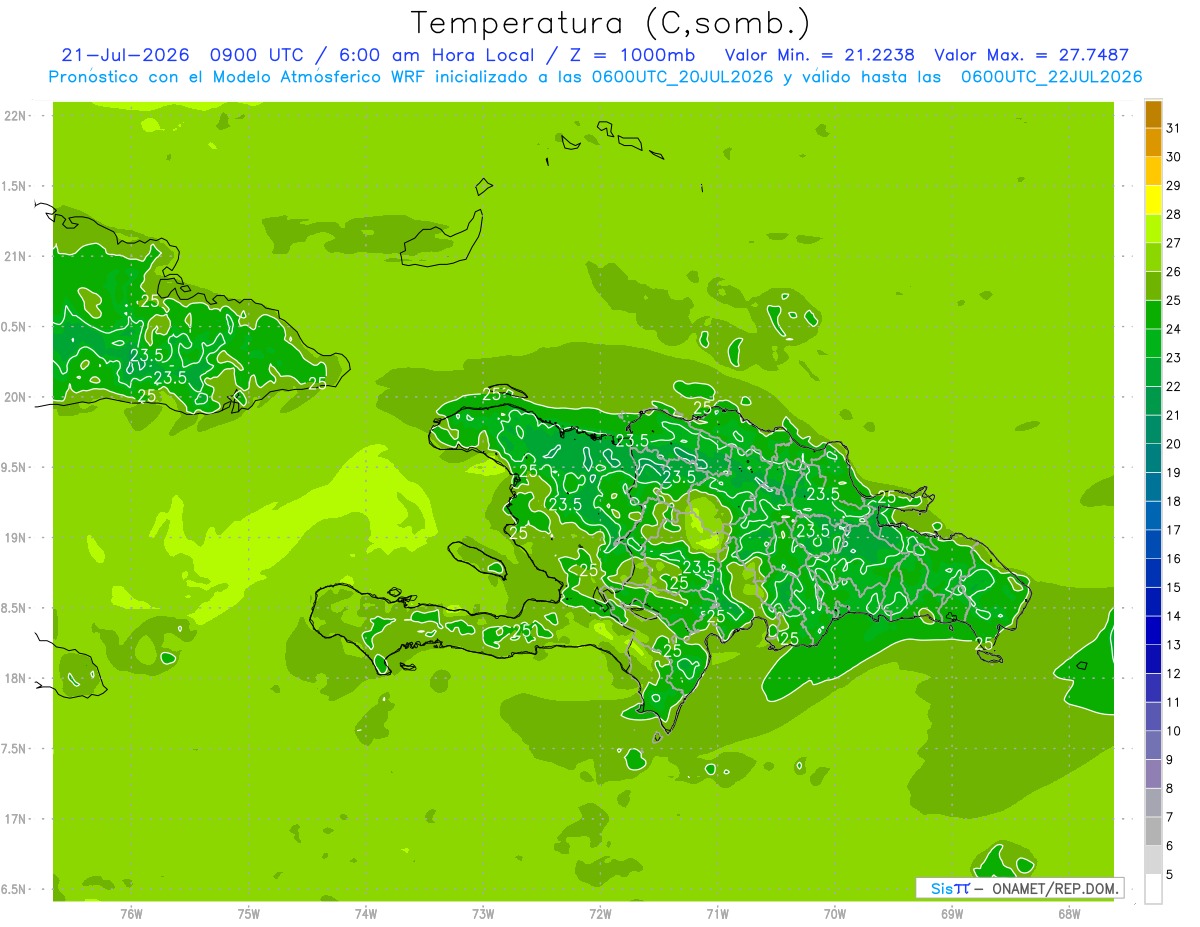This screenshot has width=1200, height=927.
Task: Click the colorbar scale label '30'
Action: click(1174, 157)
